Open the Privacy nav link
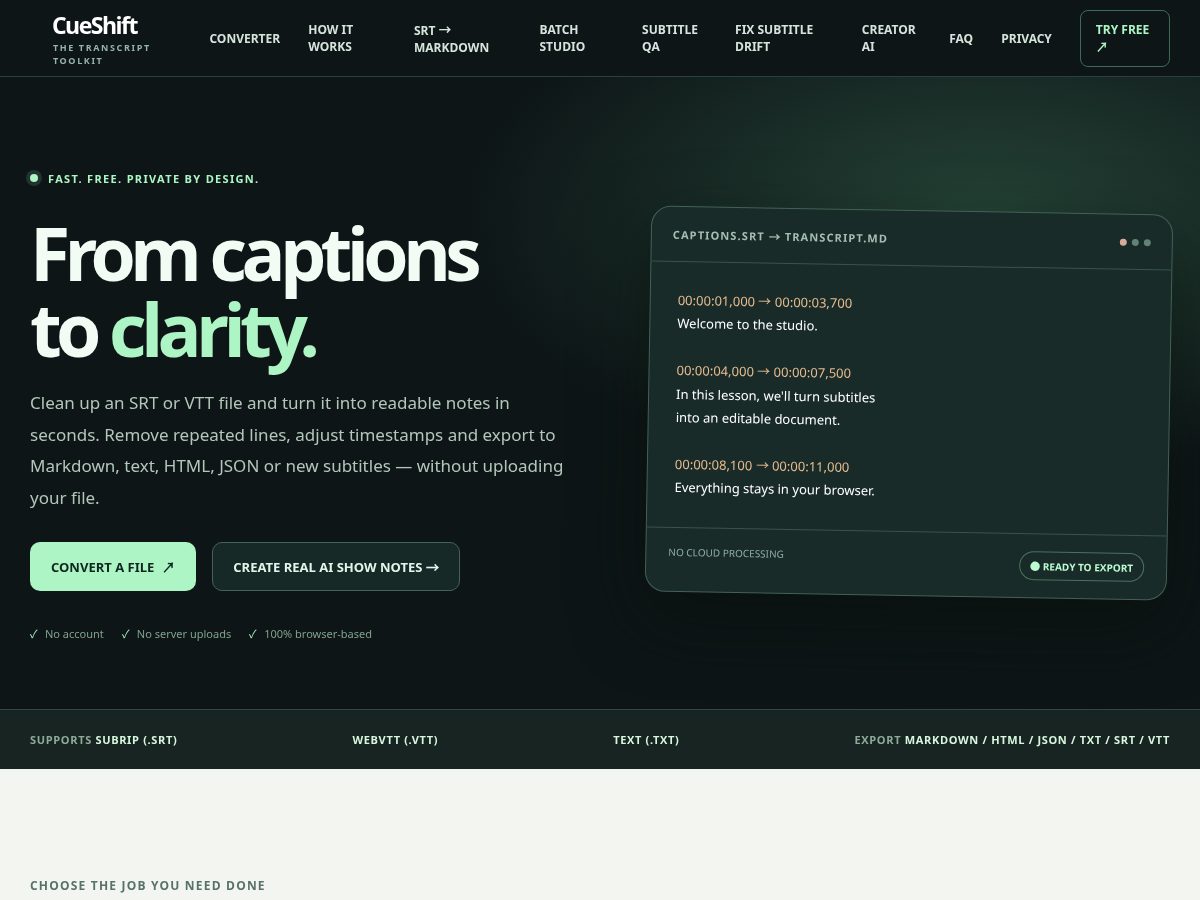The width and height of the screenshot is (1200, 900). [x=1026, y=38]
